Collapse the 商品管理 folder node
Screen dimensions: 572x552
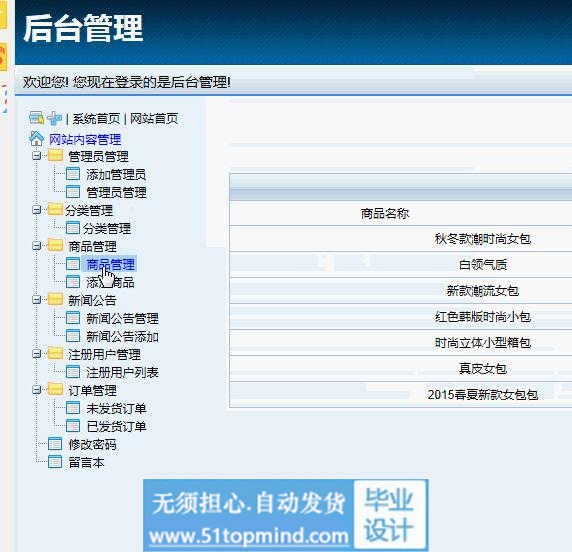36,246
